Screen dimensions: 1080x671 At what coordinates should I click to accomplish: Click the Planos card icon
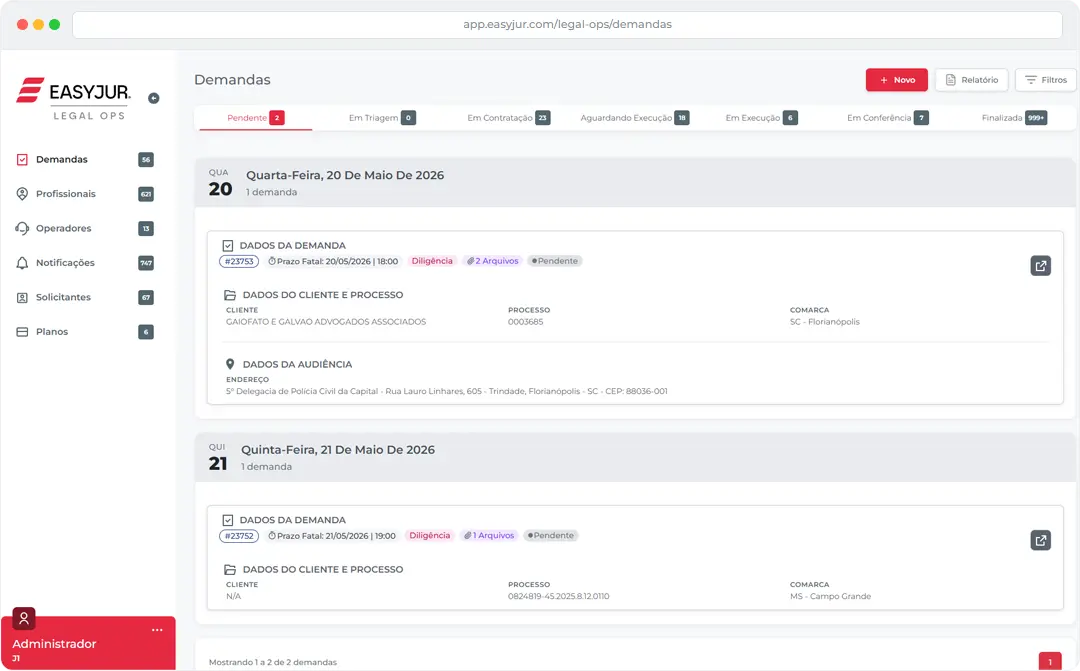(22, 331)
